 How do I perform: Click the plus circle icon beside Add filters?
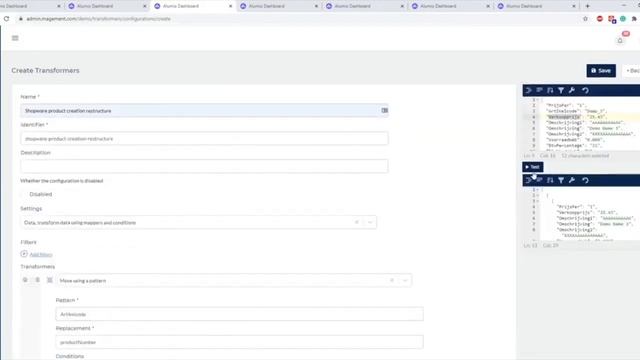[24, 254]
